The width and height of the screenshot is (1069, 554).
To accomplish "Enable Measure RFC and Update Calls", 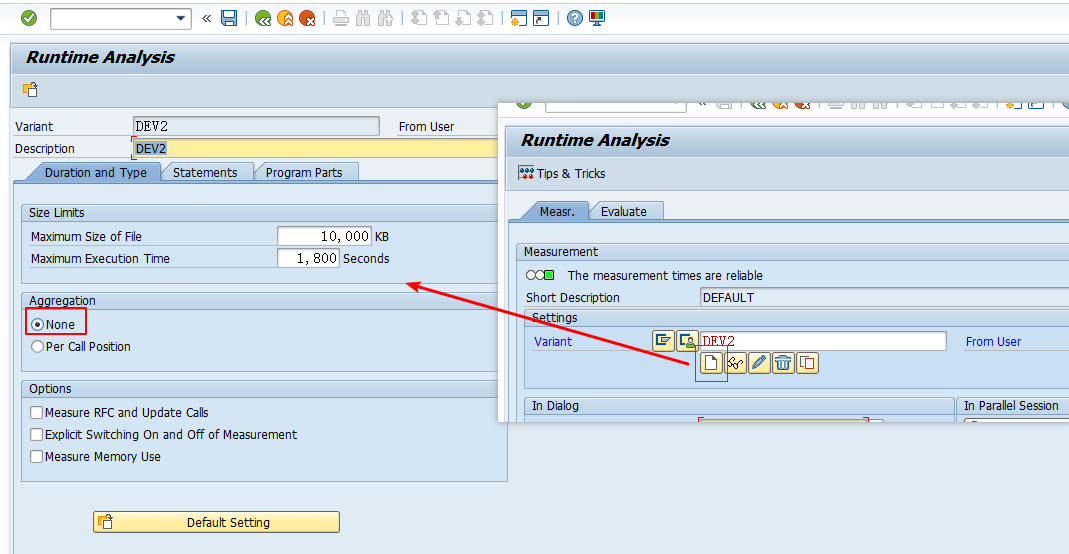I will [x=37, y=412].
